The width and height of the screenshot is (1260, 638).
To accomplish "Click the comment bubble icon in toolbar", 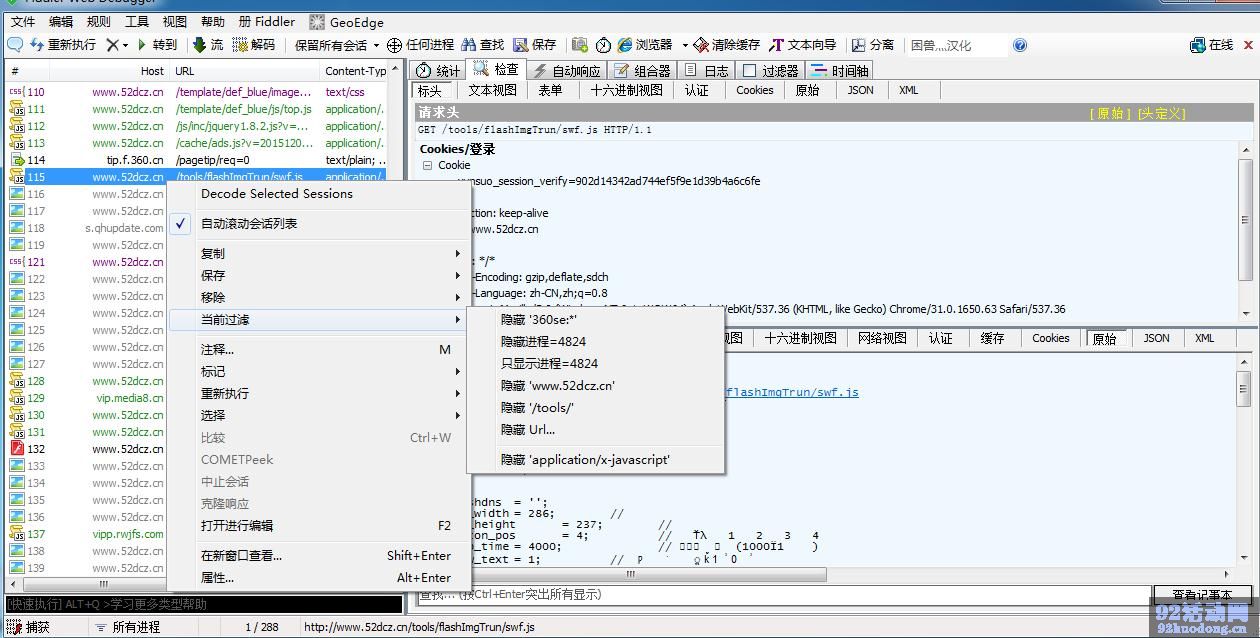I will tap(15, 45).
